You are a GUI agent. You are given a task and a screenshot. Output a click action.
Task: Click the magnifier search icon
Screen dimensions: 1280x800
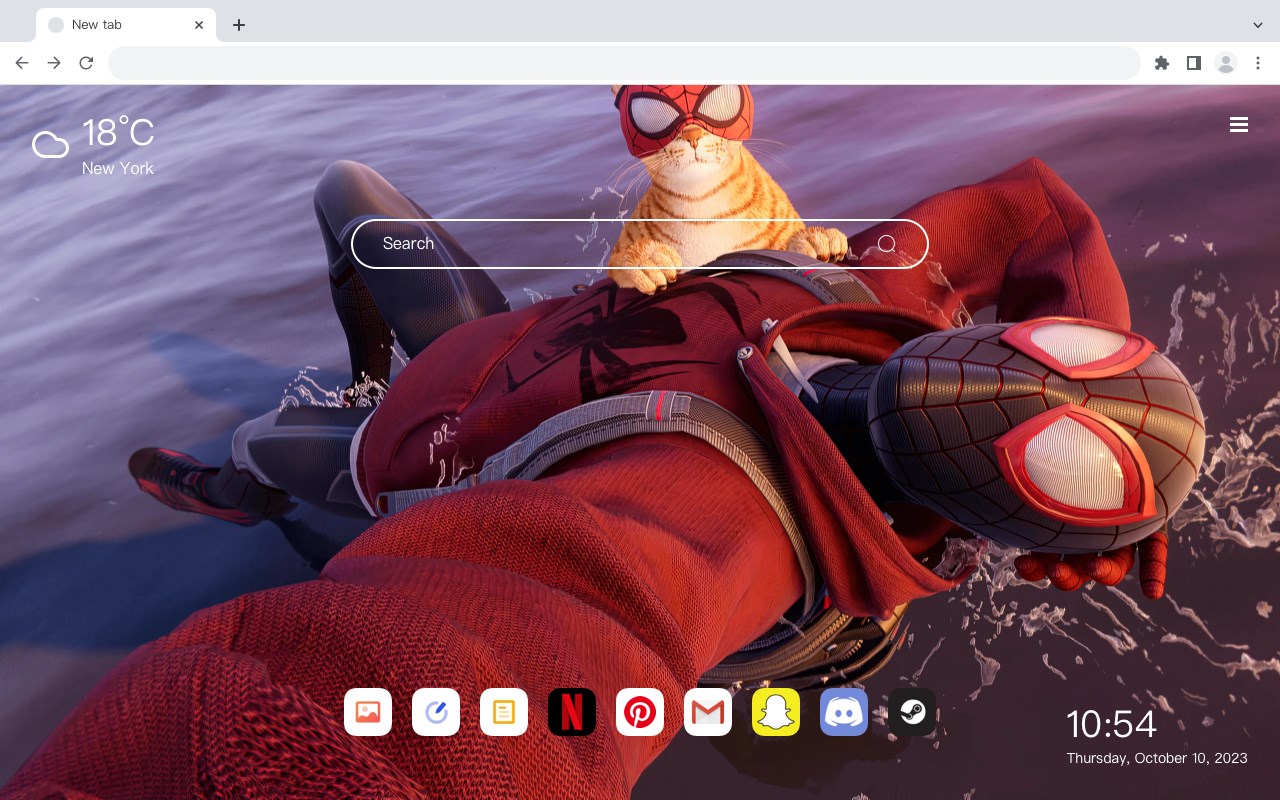click(x=887, y=244)
